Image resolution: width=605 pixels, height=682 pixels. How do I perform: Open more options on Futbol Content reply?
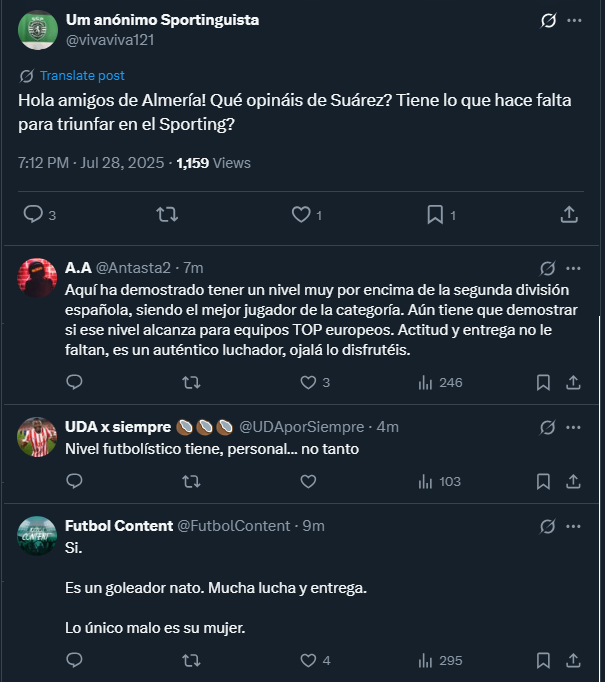[574, 526]
